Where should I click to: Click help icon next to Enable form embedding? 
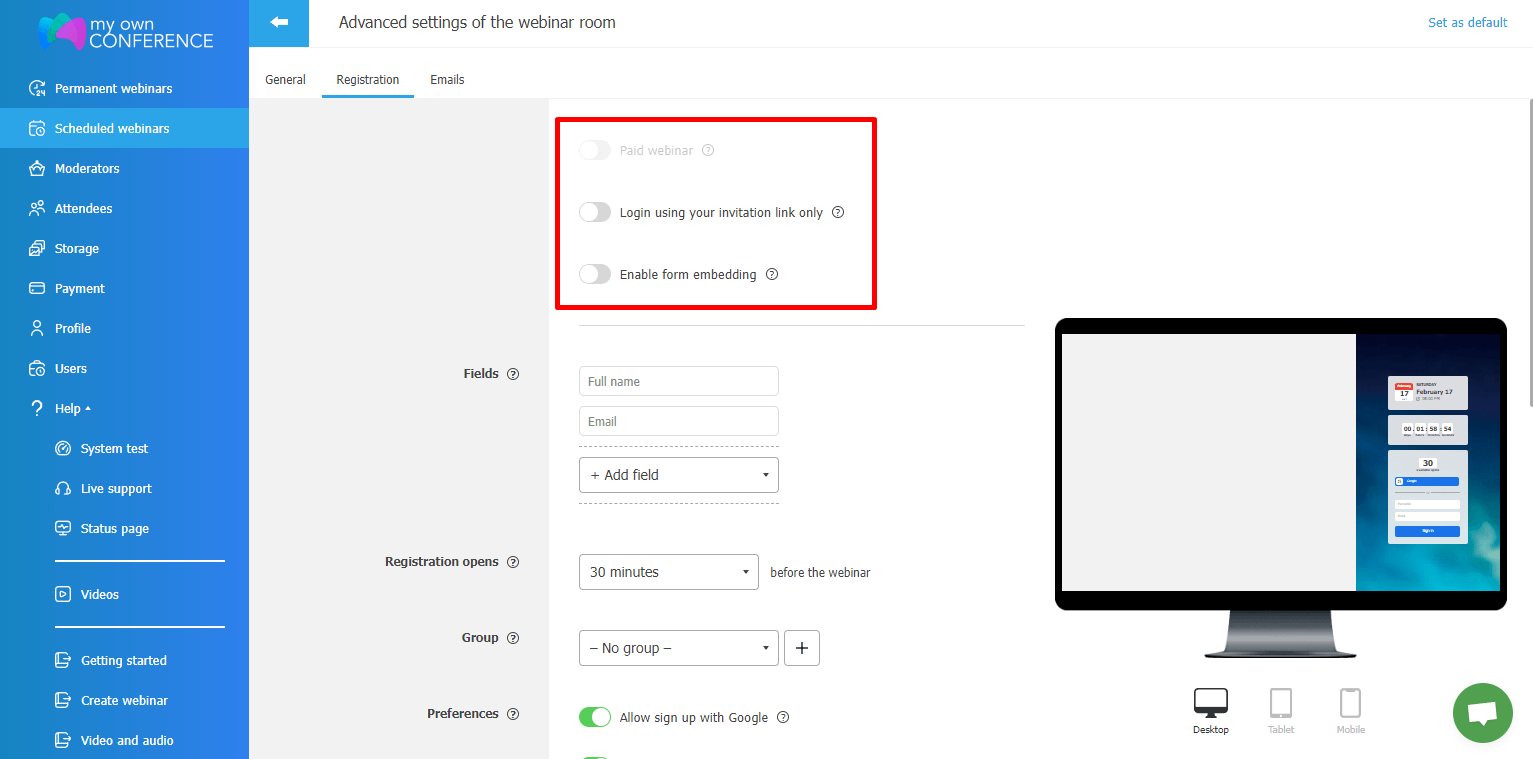pyautogui.click(x=772, y=274)
